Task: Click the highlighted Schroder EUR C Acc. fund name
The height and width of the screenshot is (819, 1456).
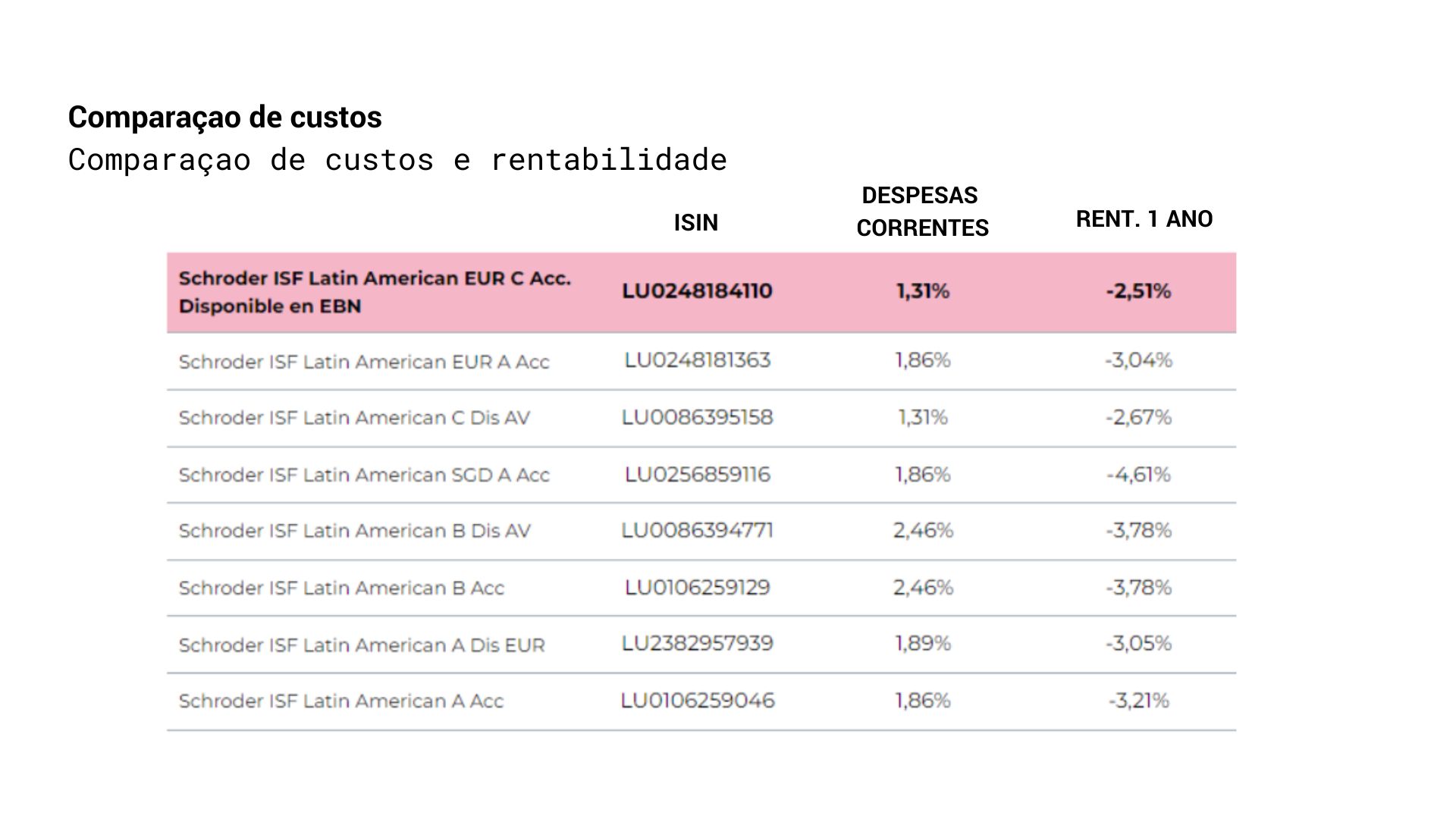Action: click(x=375, y=292)
